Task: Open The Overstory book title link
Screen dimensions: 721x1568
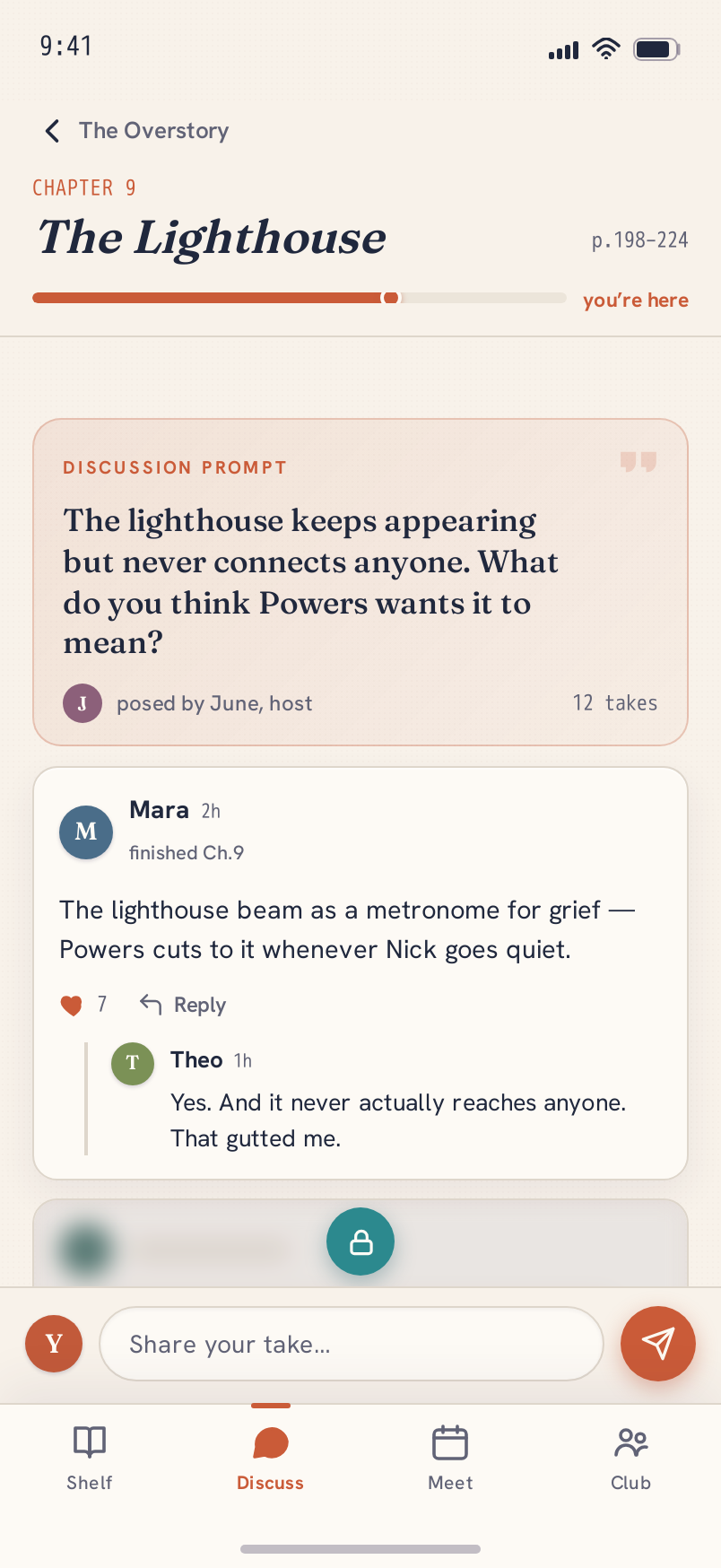Action: 154,131
